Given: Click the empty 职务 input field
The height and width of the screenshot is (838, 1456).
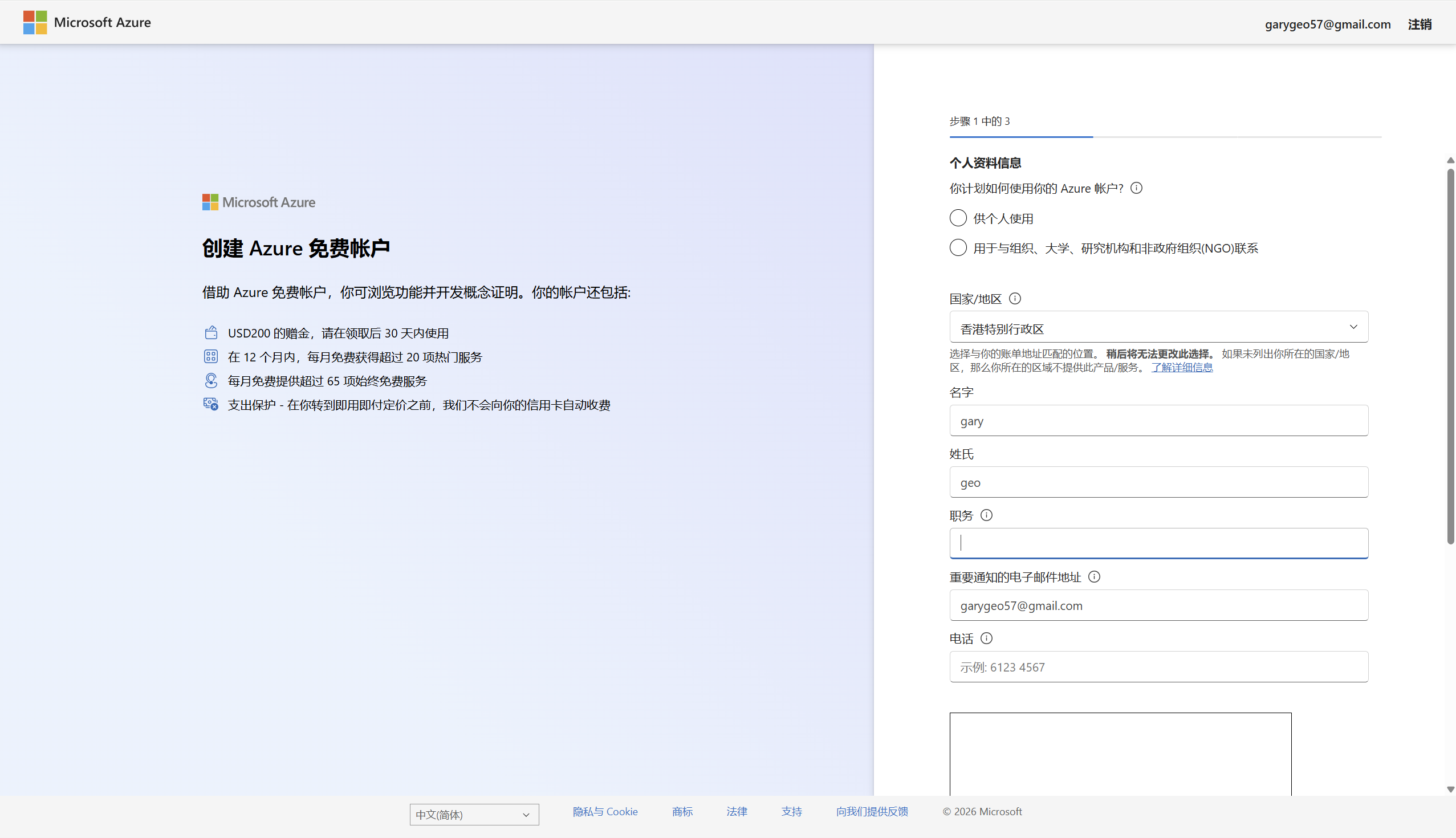Looking at the screenshot, I should [x=1158, y=543].
